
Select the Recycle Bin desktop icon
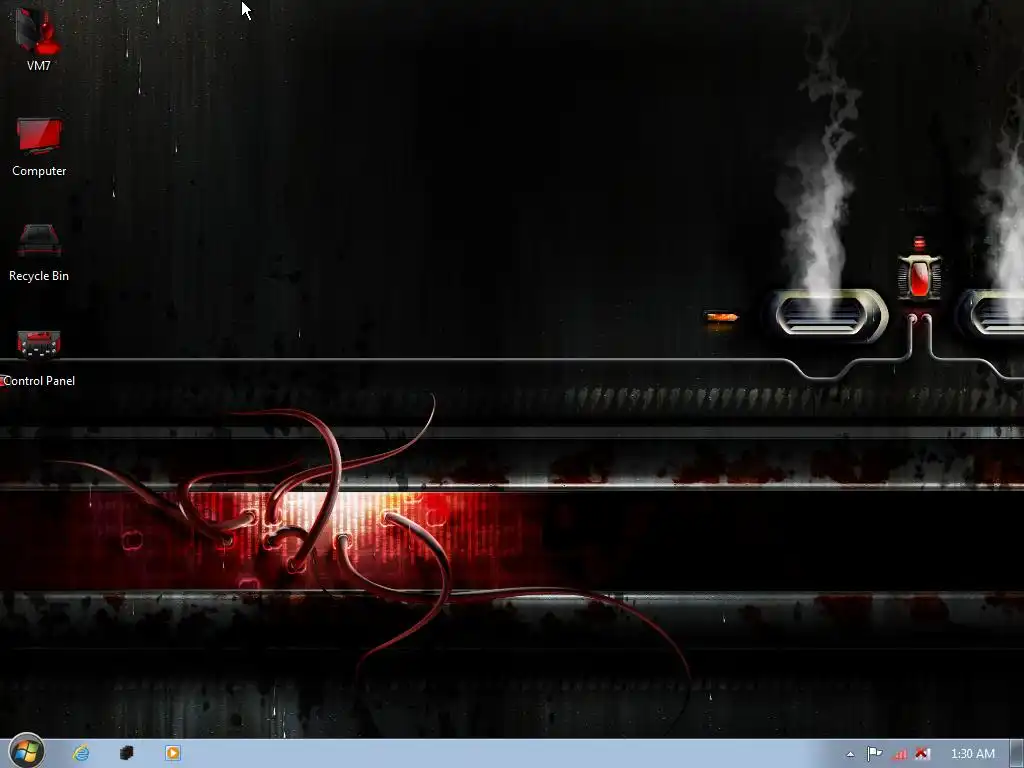[x=39, y=253]
